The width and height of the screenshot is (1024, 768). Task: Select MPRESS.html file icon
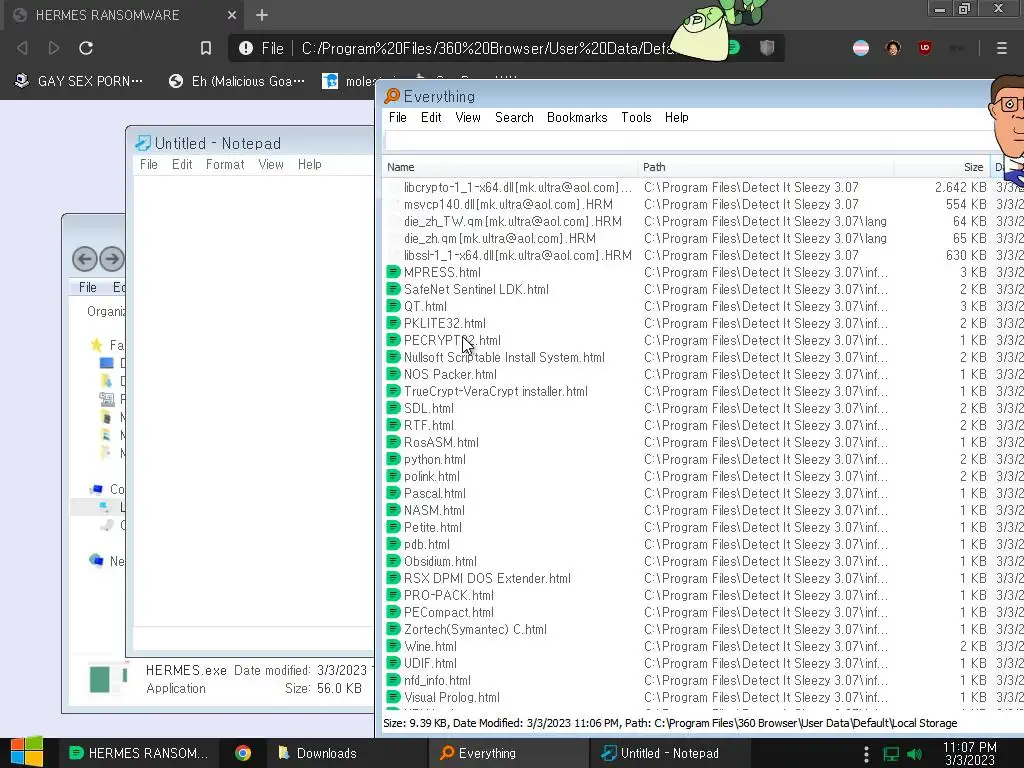click(393, 272)
